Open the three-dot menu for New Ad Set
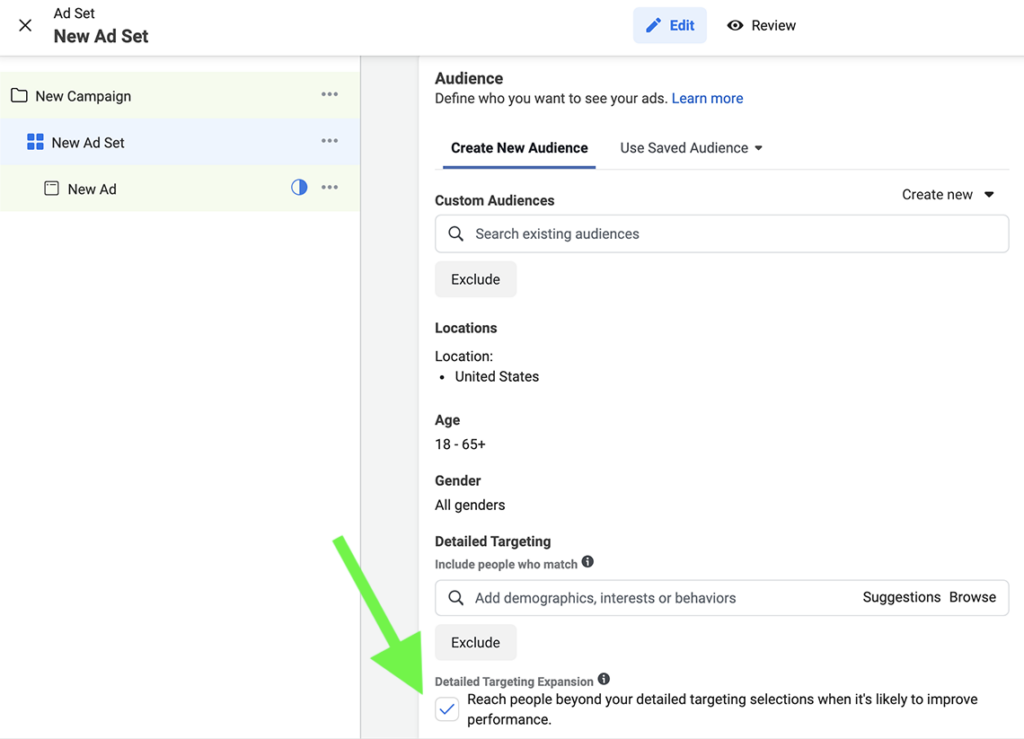This screenshot has height=739, width=1024. click(x=330, y=141)
